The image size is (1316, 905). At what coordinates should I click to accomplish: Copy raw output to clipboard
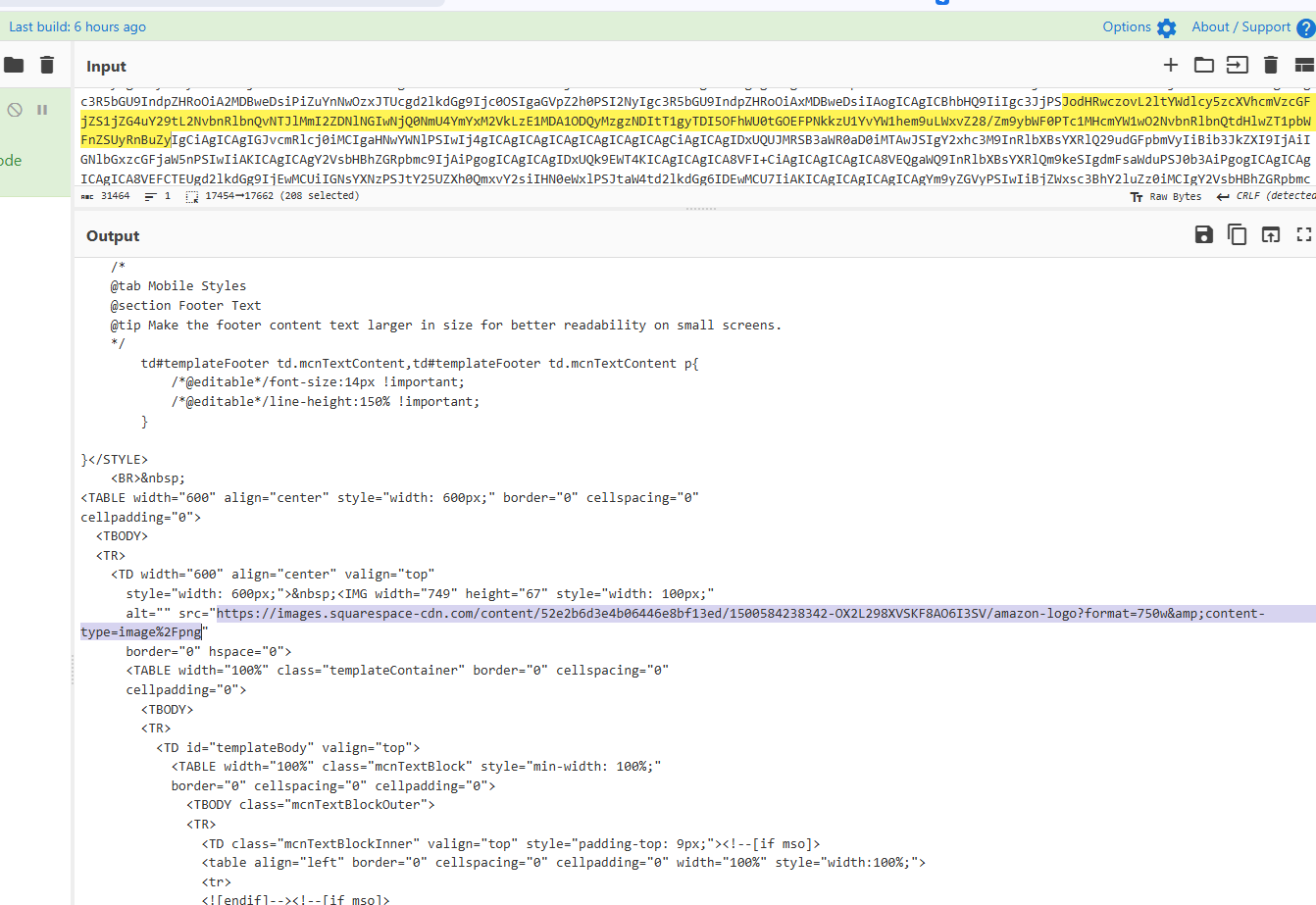(x=1237, y=234)
